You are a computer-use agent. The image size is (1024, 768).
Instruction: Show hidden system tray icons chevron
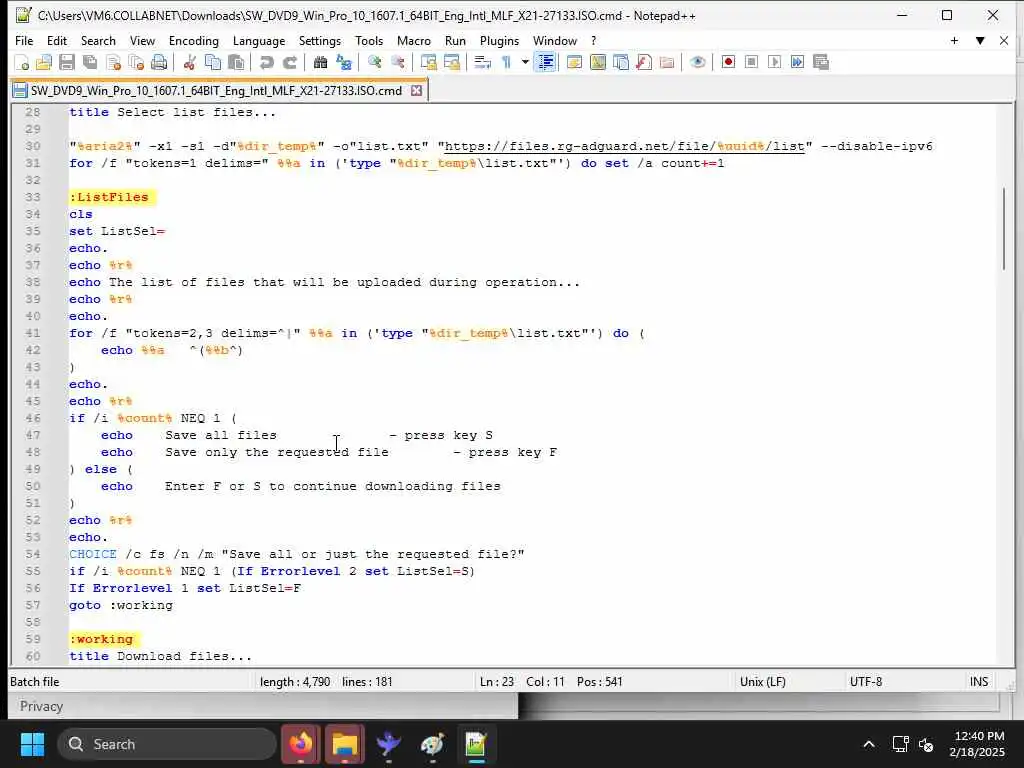click(869, 744)
